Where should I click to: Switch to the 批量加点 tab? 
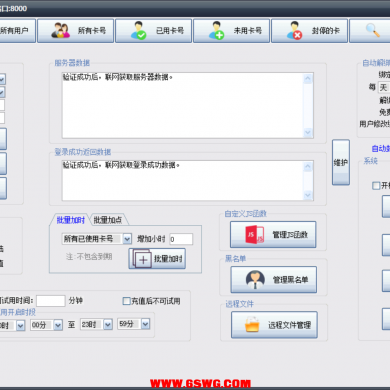(x=108, y=220)
